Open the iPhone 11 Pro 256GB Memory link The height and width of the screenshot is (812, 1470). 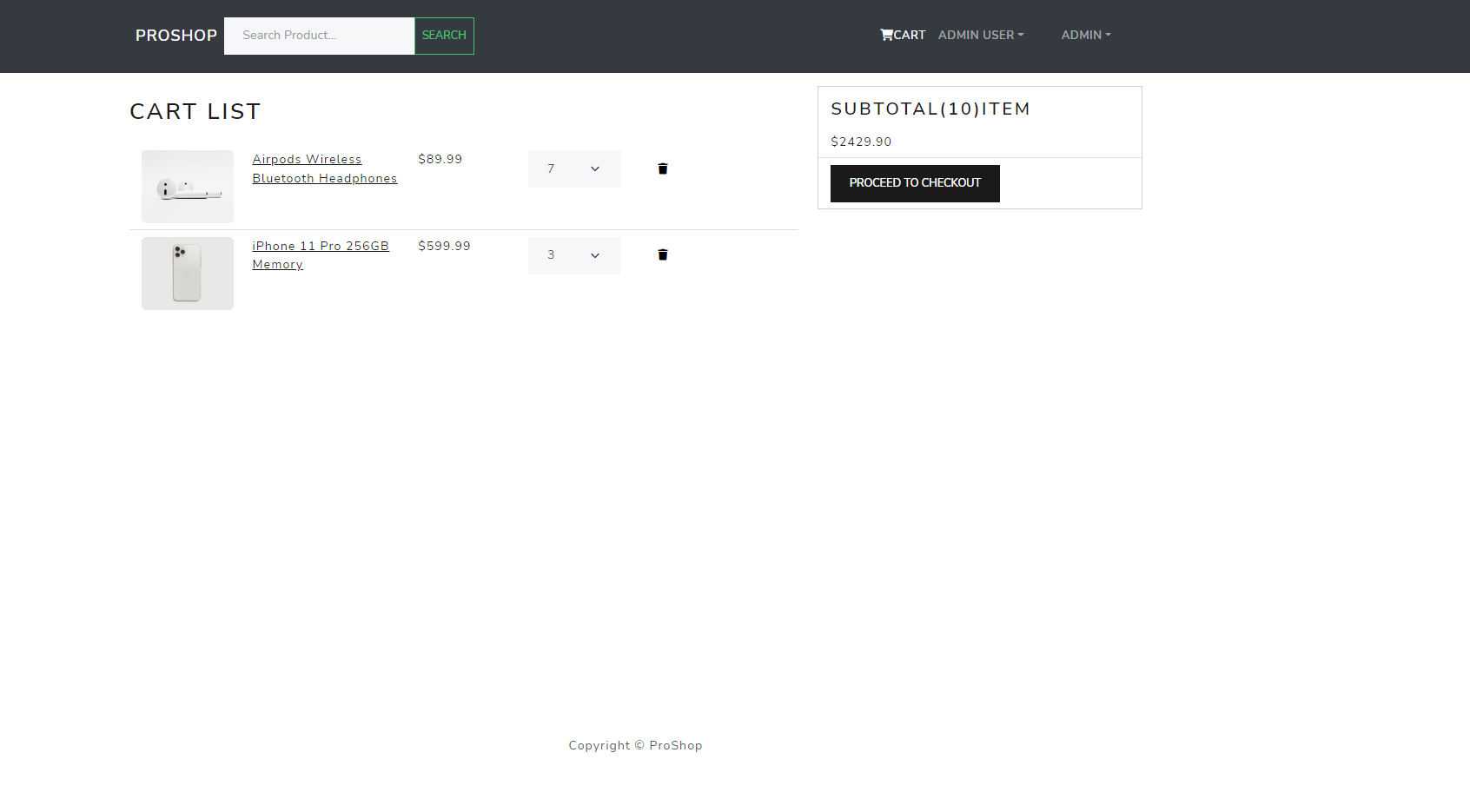click(x=321, y=254)
